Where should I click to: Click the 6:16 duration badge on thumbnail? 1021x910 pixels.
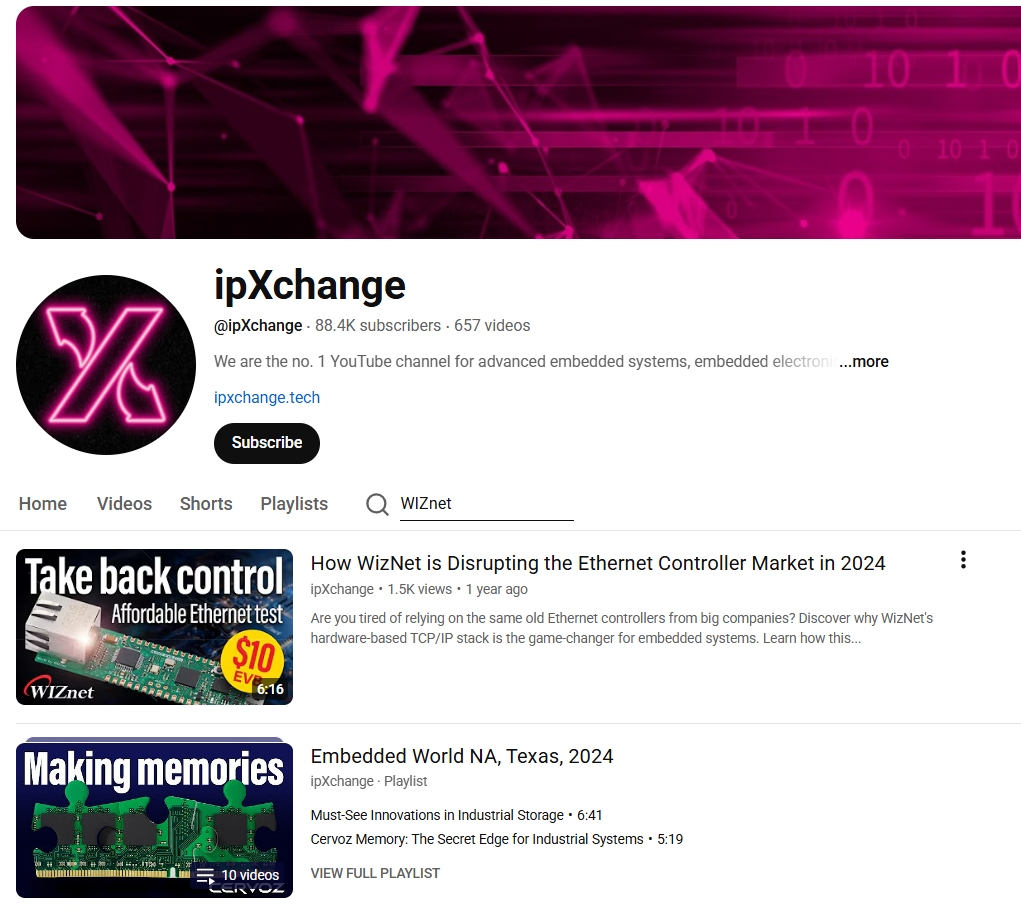point(270,689)
